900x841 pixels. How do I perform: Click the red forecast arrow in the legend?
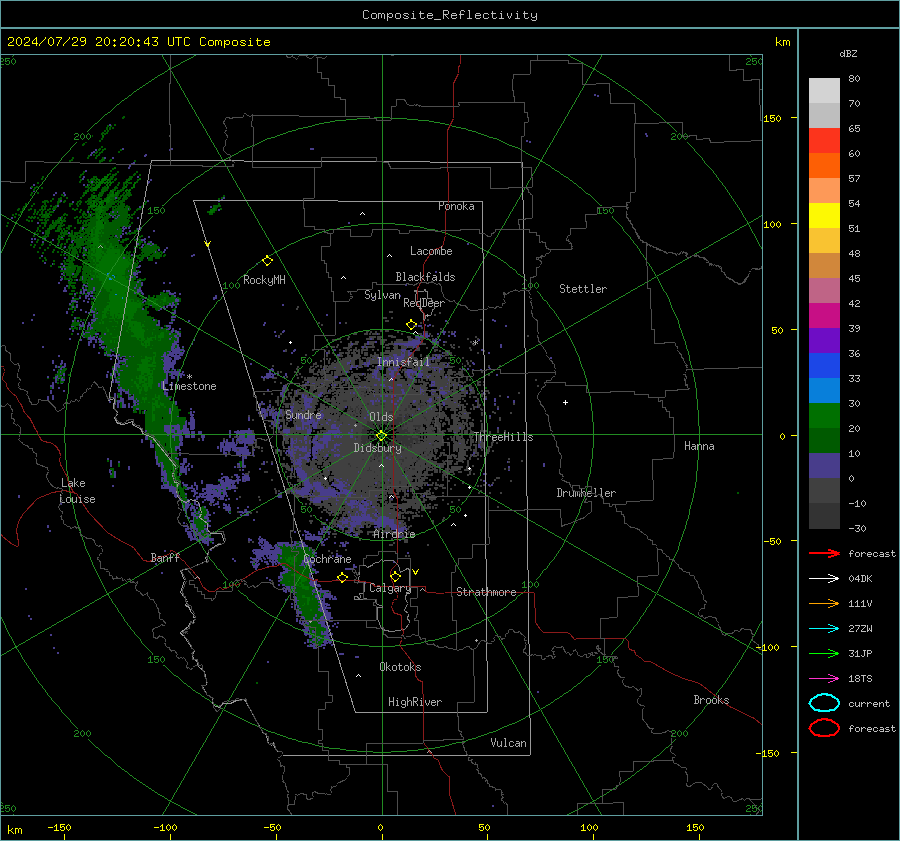click(824, 553)
